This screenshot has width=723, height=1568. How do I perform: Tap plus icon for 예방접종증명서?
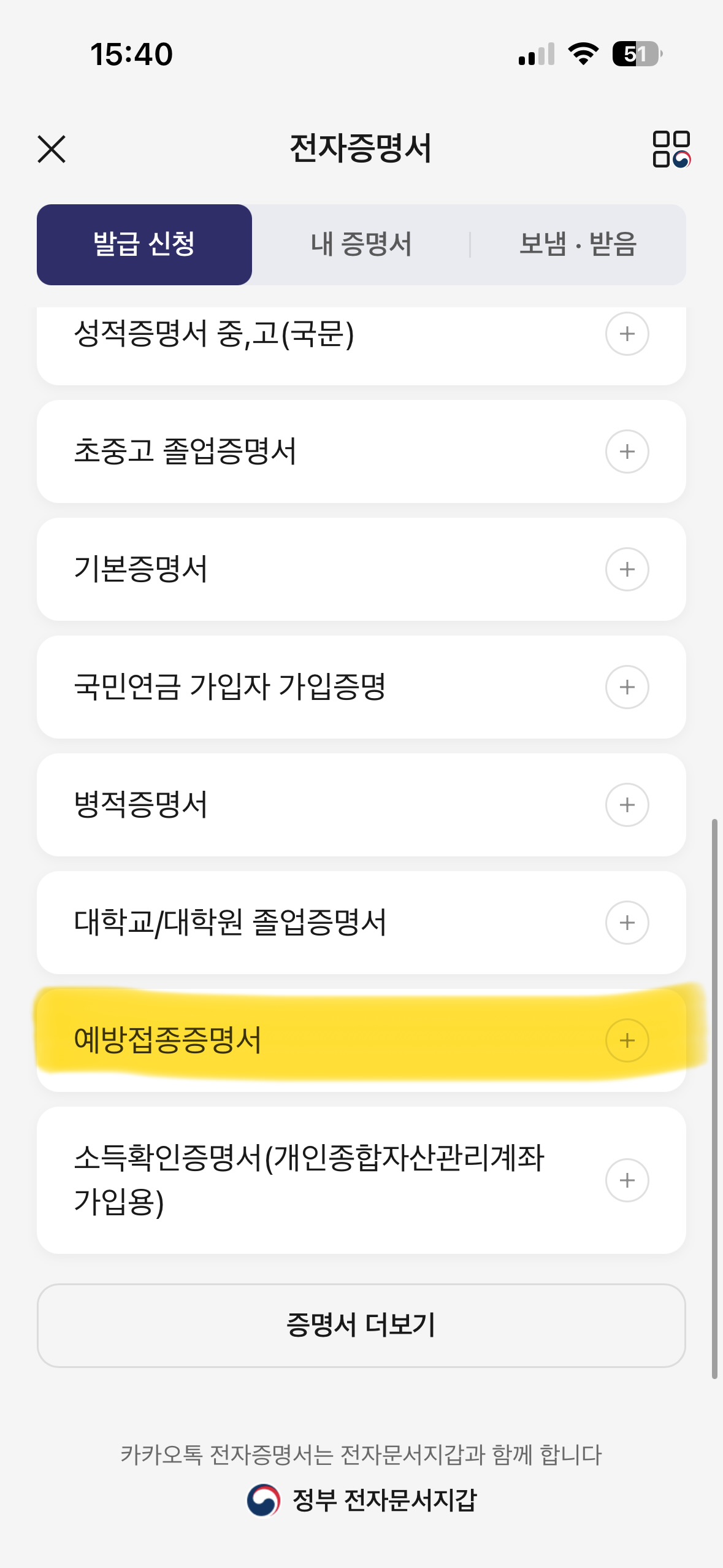click(627, 1041)
